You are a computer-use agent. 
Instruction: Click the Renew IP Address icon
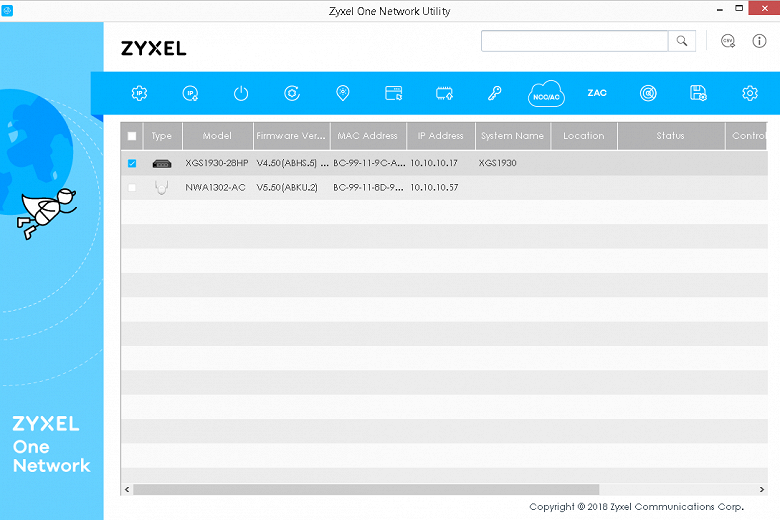pos(190,93)
